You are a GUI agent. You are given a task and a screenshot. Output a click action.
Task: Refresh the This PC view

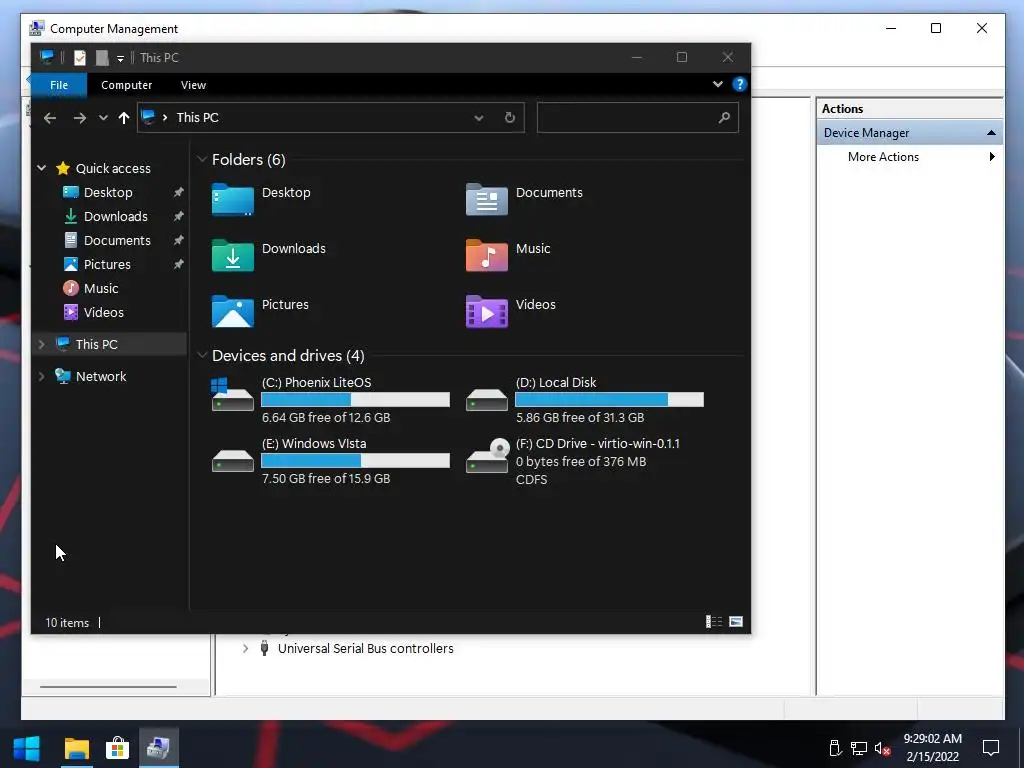[509, 118]
